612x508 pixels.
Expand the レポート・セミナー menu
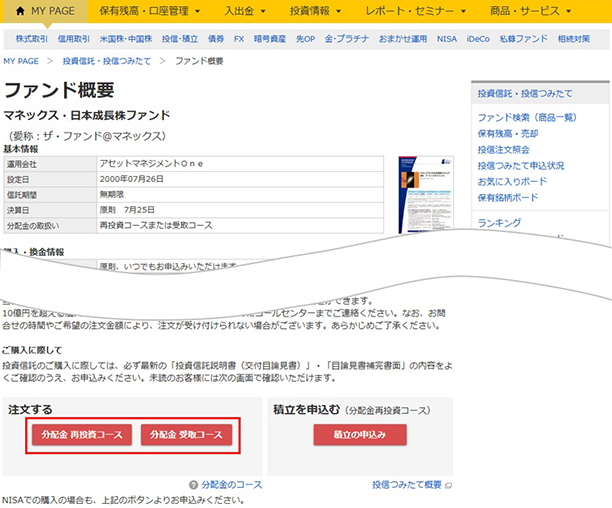pos(416,11)
